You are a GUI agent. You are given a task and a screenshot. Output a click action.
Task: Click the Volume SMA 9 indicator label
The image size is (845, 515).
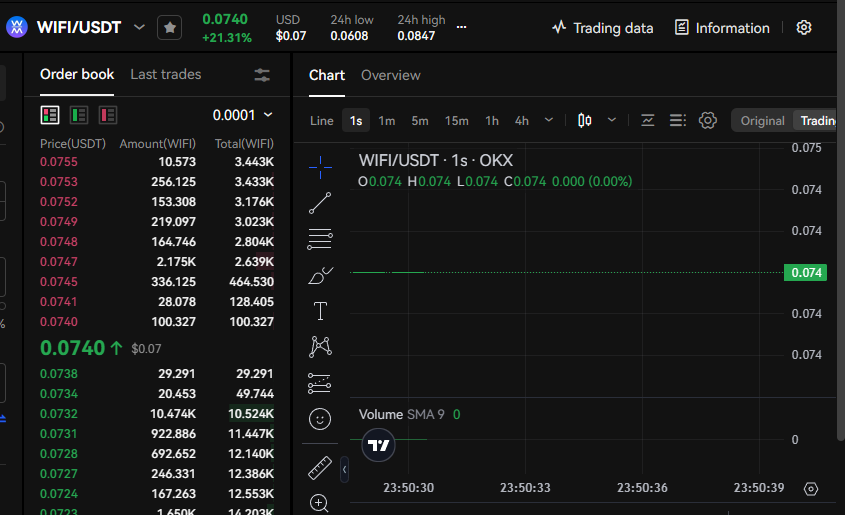401,414
